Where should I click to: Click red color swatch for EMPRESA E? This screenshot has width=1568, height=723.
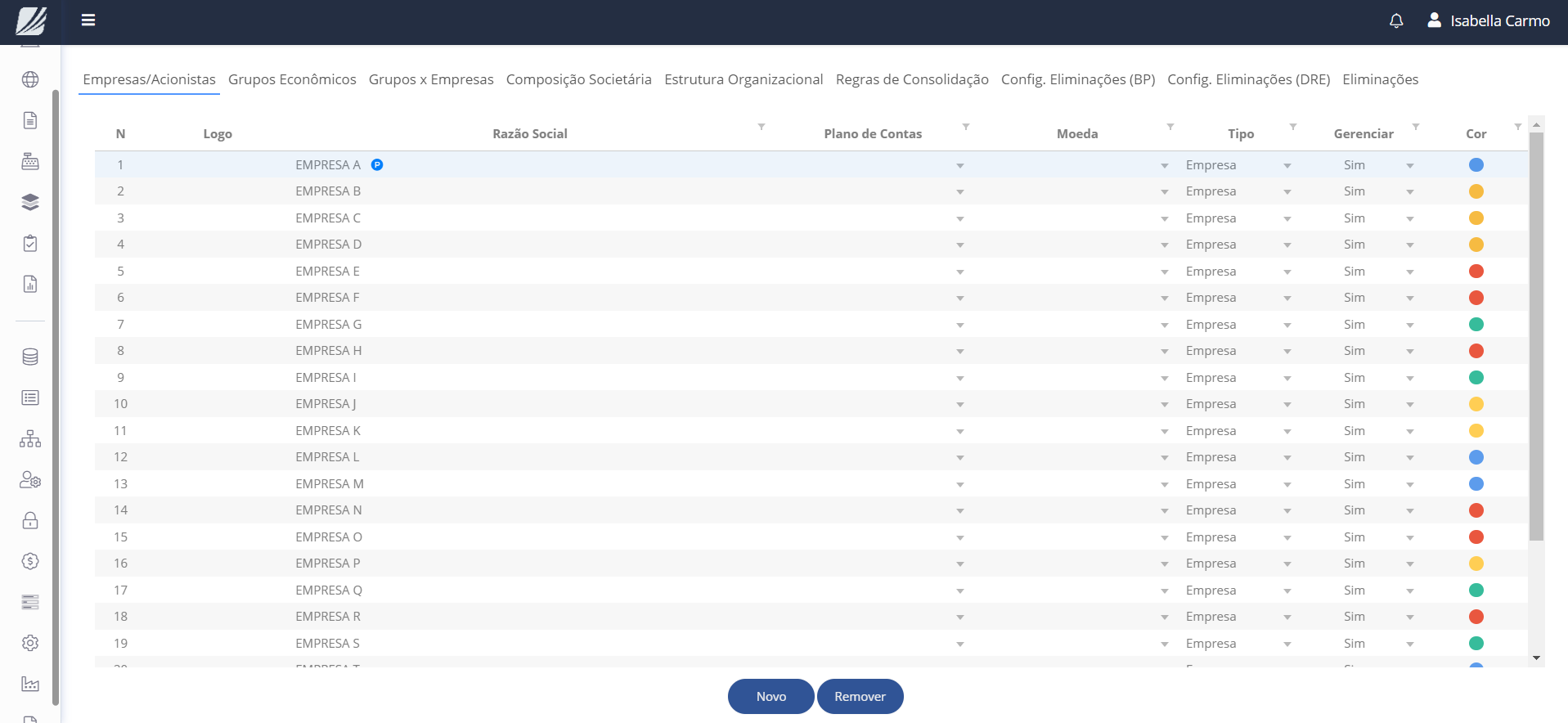(x=1476, y=271)
